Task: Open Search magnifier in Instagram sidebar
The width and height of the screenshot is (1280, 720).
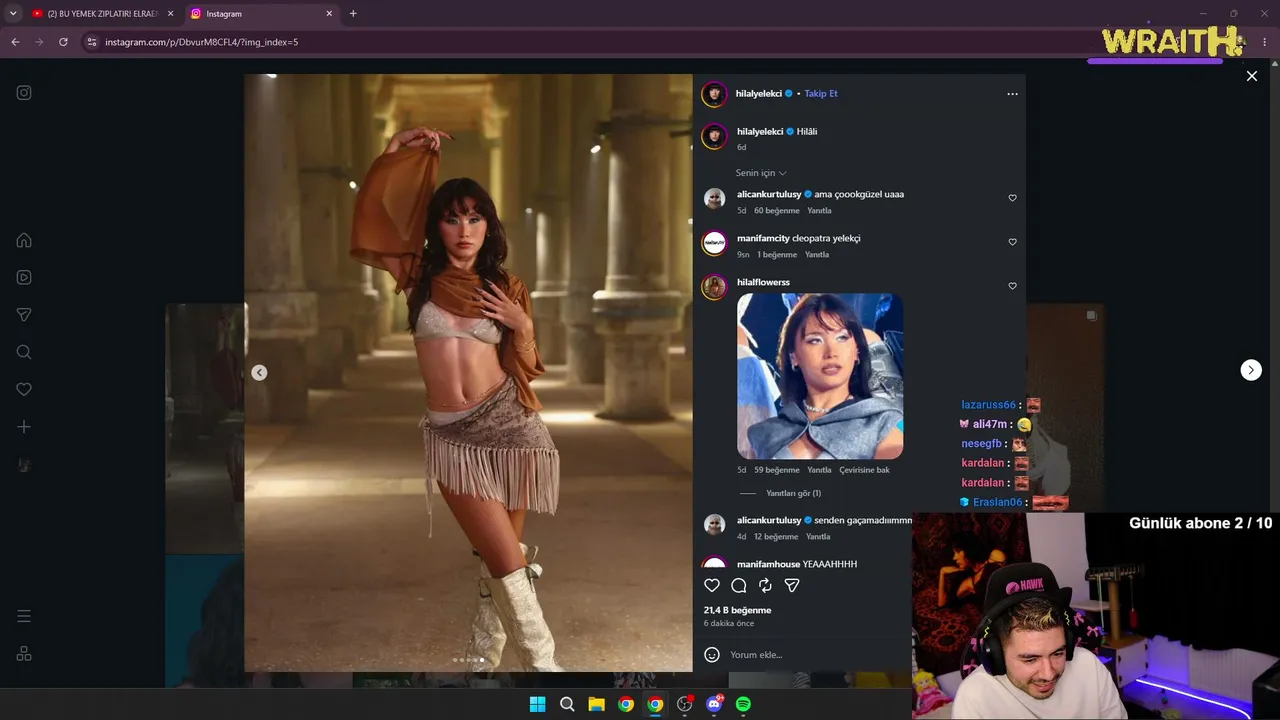Action: [x=24, y=352]
